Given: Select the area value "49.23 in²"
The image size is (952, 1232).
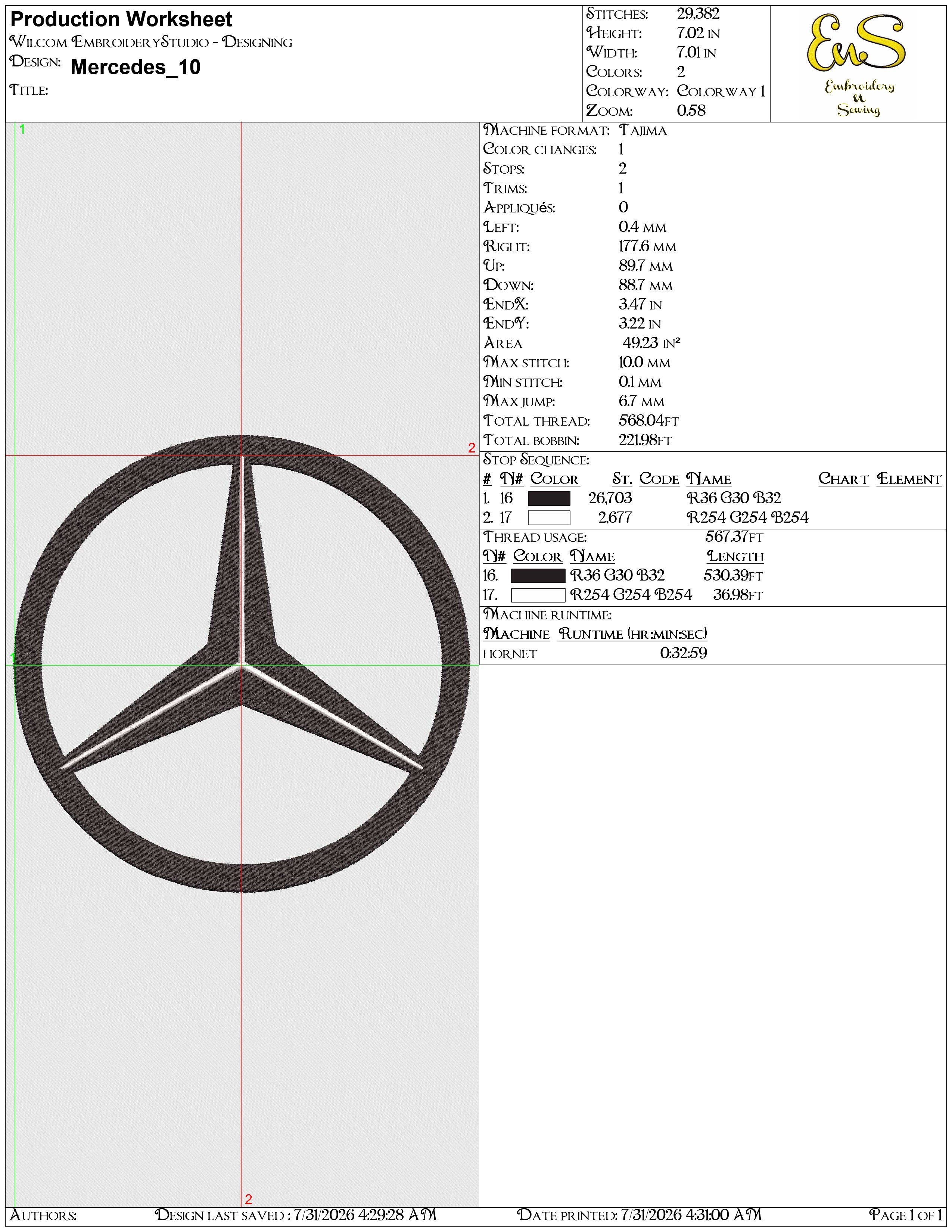Looking at the screenshot, I should tap(651, 342).
